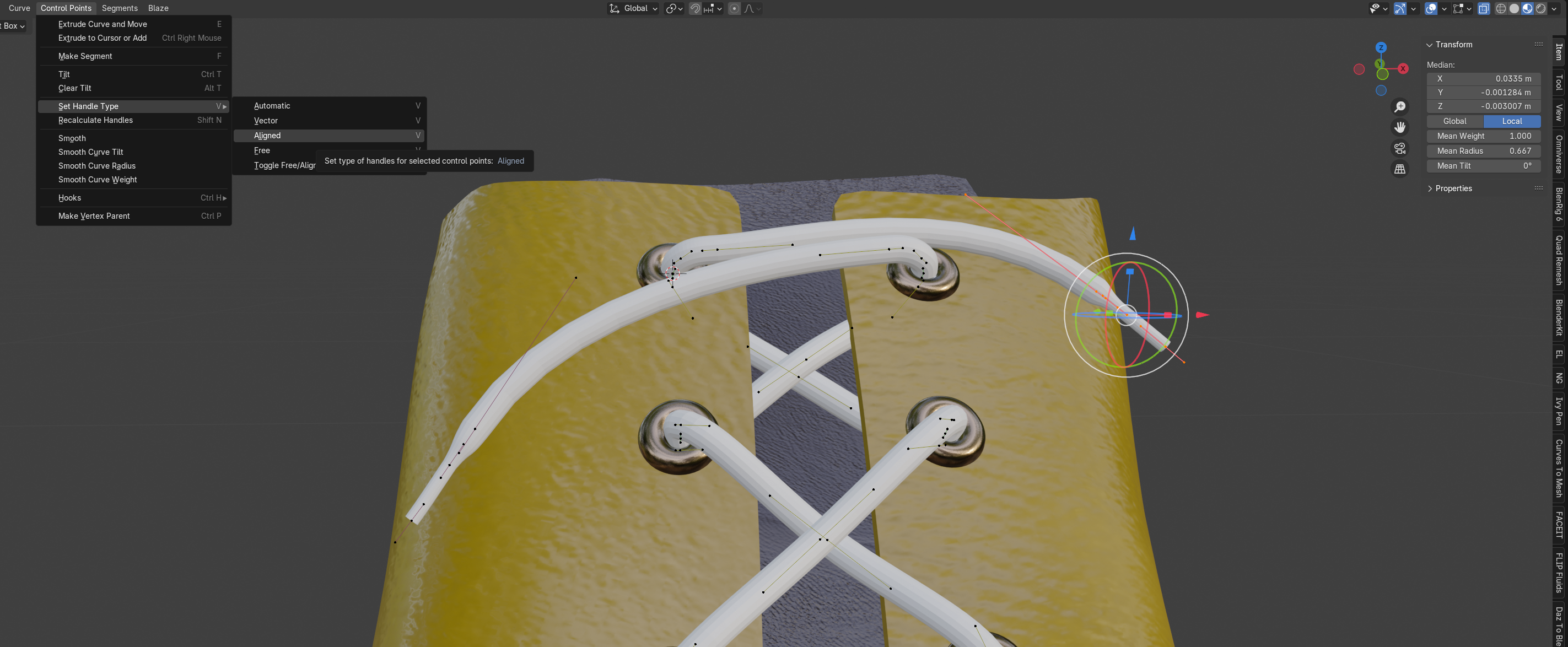This screenshot has width=1568, height=647.
Task: Expand the Properties panel section
Action: point(1453,188)
